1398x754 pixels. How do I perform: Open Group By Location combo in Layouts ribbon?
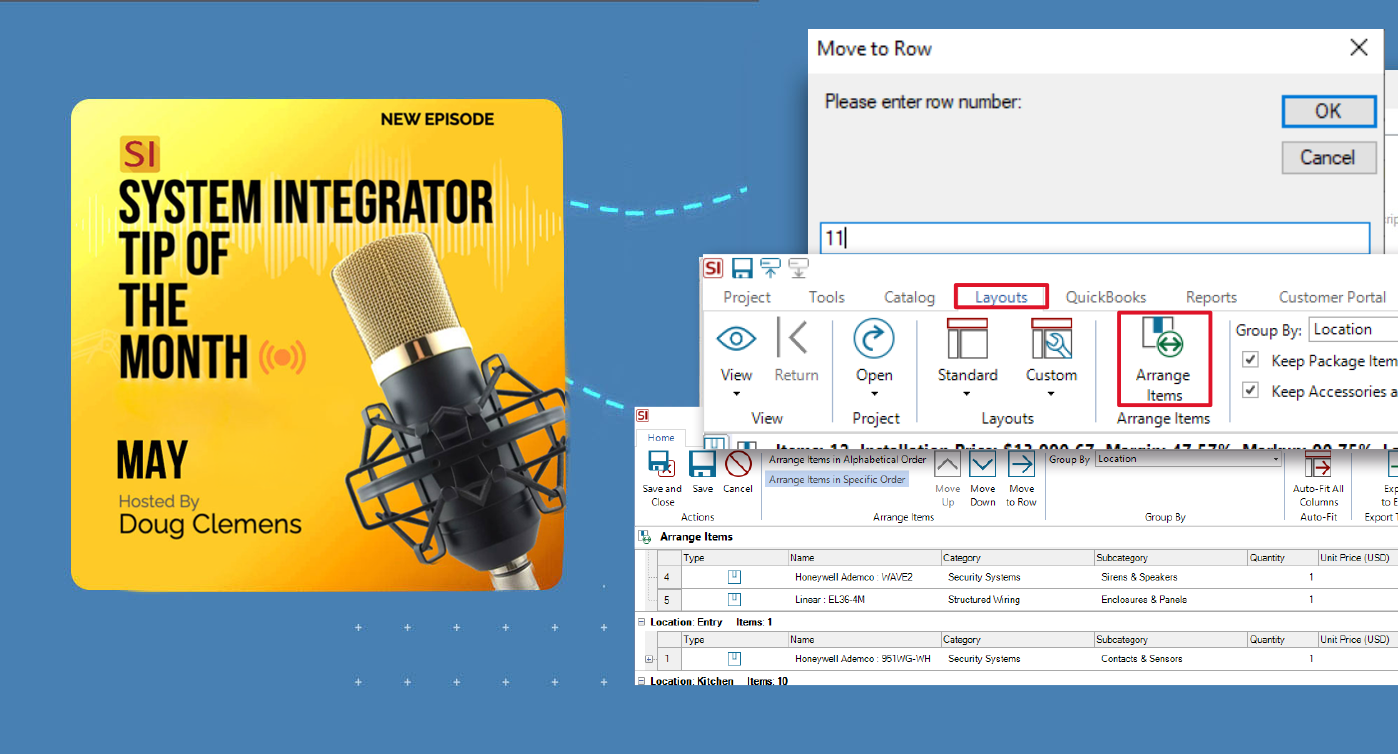pyautogui.click(x=1353, y=329)
